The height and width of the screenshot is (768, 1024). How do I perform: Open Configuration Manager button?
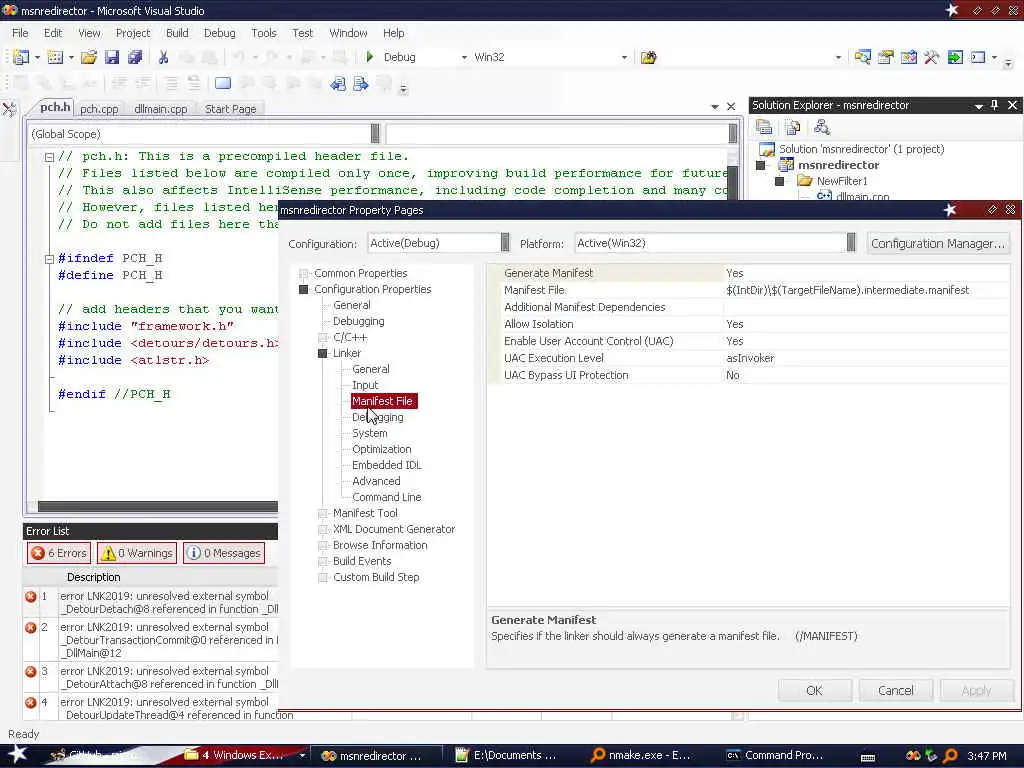[937, 244]
